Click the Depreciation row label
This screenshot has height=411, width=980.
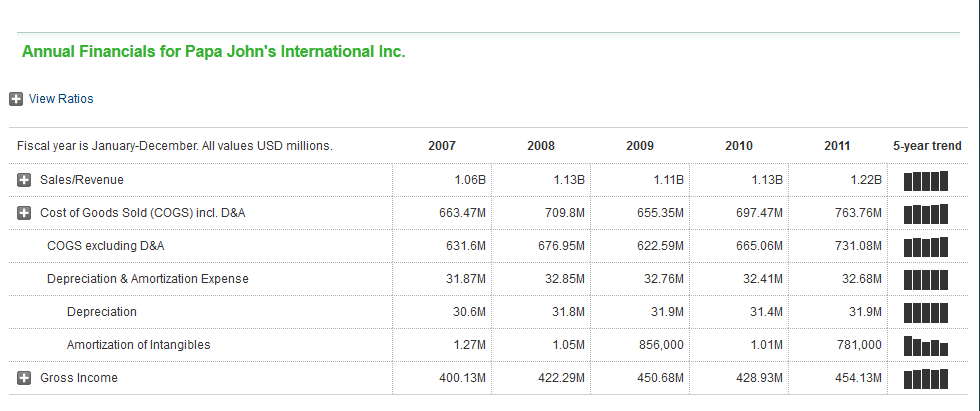(x=102, y=312)
